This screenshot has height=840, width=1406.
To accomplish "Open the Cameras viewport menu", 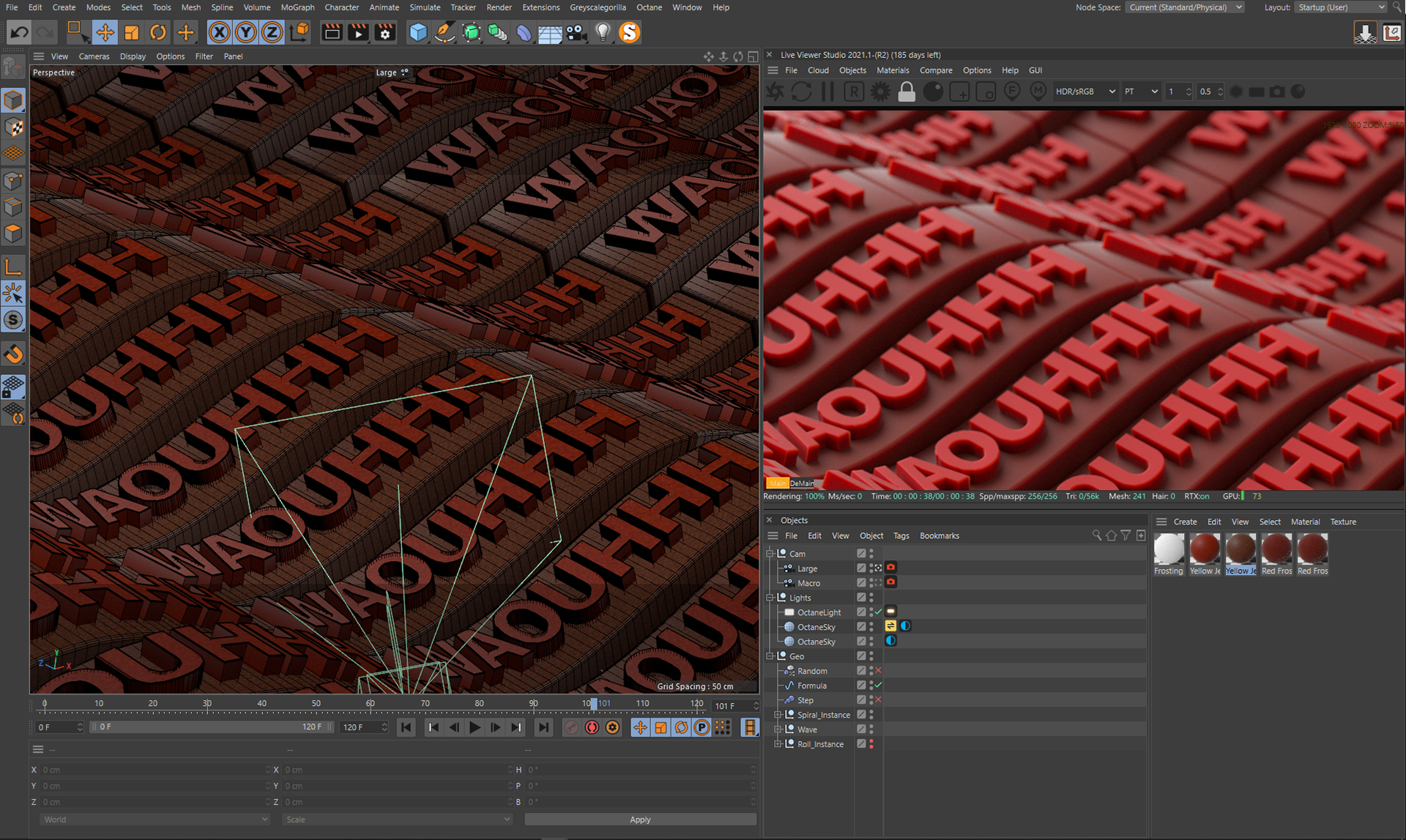I will (94, 56).
